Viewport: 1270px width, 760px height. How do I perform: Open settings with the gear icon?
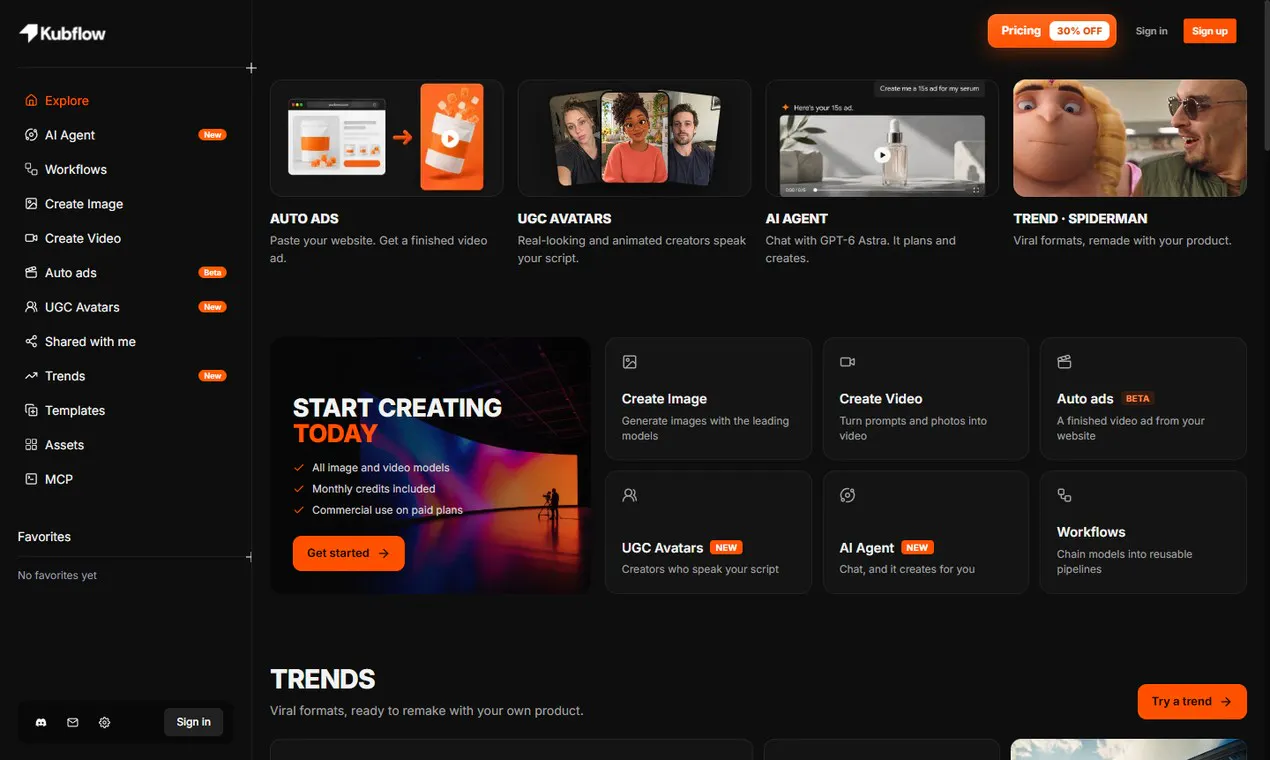click(x=105, y=722)
